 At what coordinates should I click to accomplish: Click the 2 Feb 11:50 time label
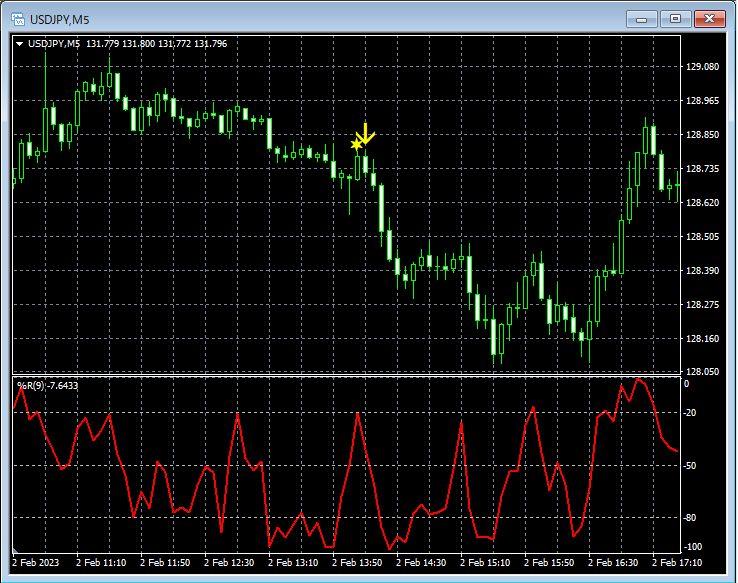point(165,563)
